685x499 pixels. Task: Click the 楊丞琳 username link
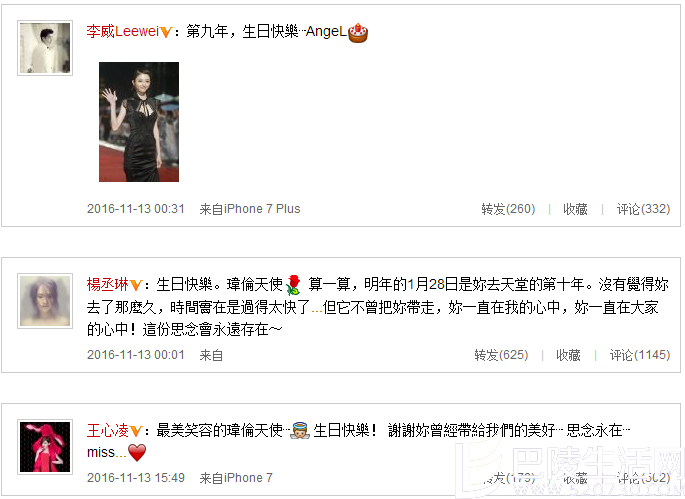(107, 284)
